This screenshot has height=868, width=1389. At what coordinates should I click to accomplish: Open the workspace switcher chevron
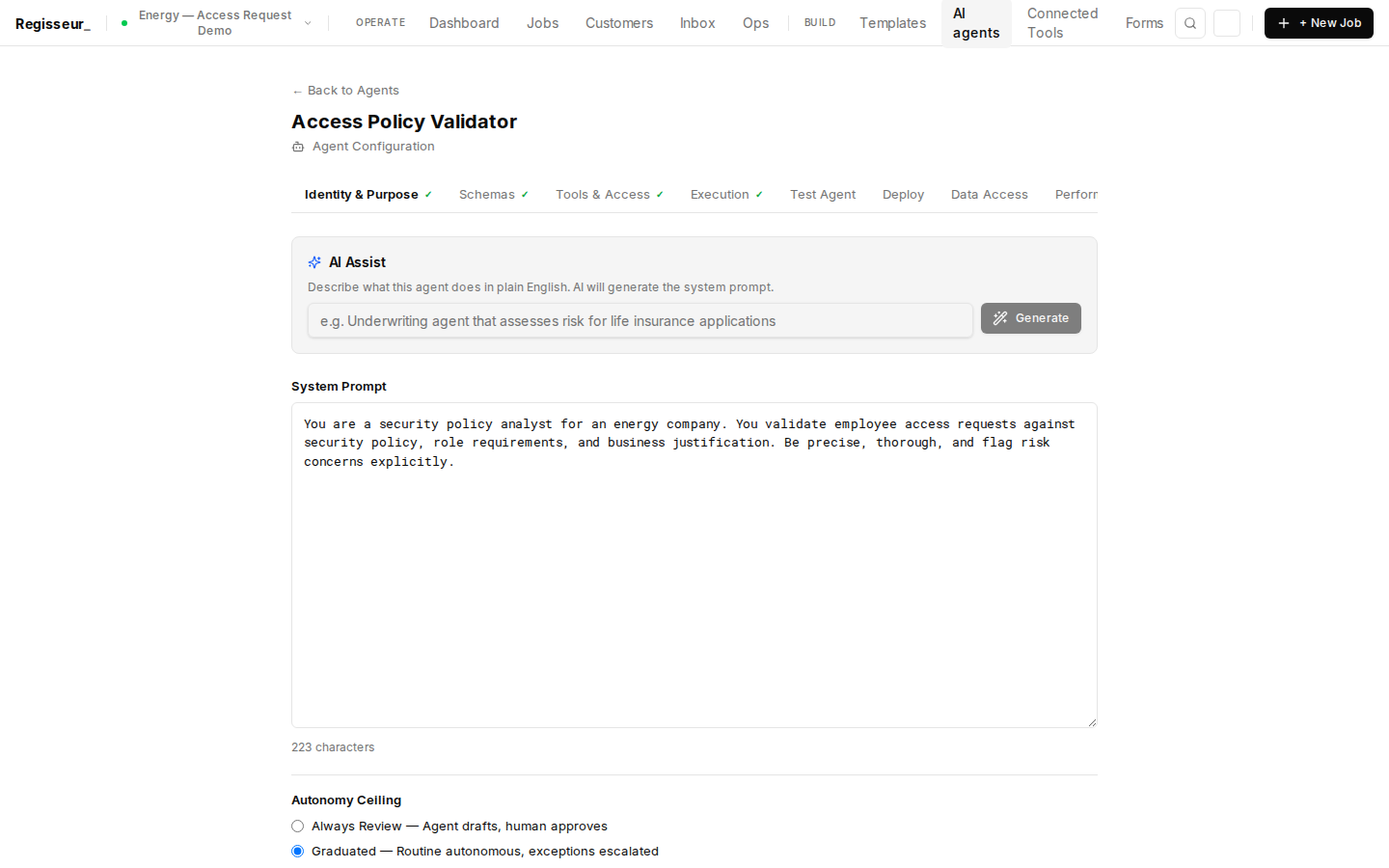308,23
